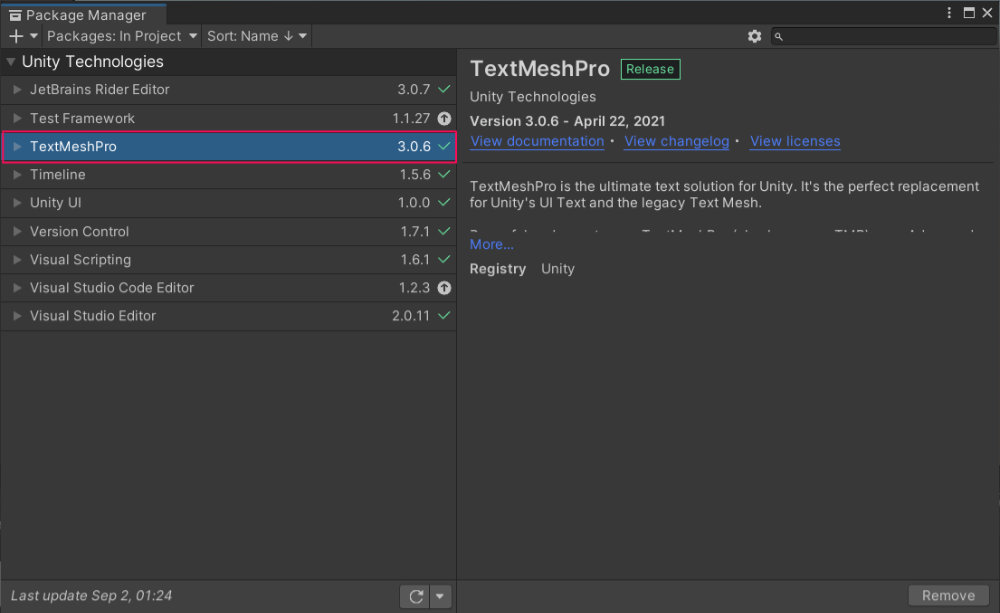
Task: Click the Unity UI installed checkmark
Action: coord(445,202)
